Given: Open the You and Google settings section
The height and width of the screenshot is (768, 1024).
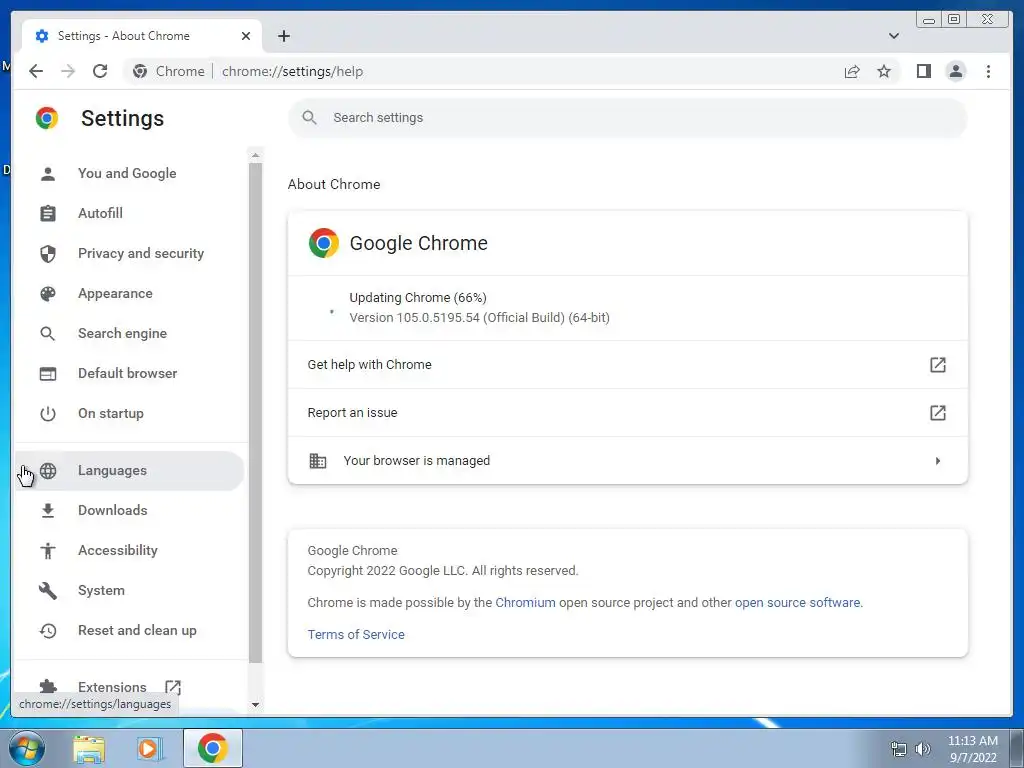Looking at the screenshot, I should point(129,174).
